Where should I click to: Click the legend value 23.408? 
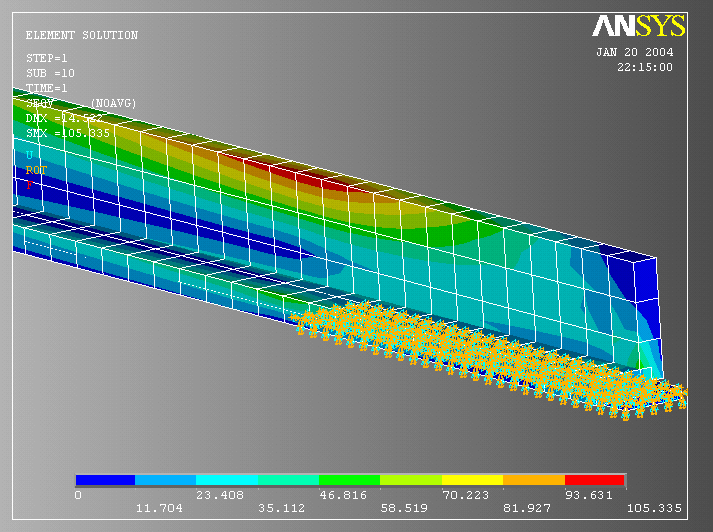(220, 495)
